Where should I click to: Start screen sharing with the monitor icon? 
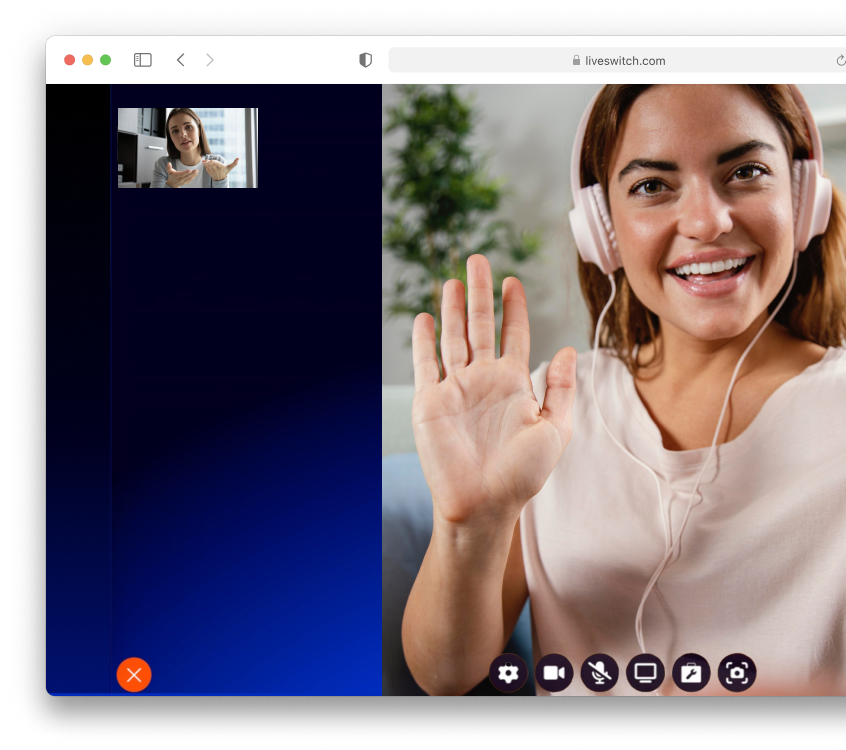646,673
